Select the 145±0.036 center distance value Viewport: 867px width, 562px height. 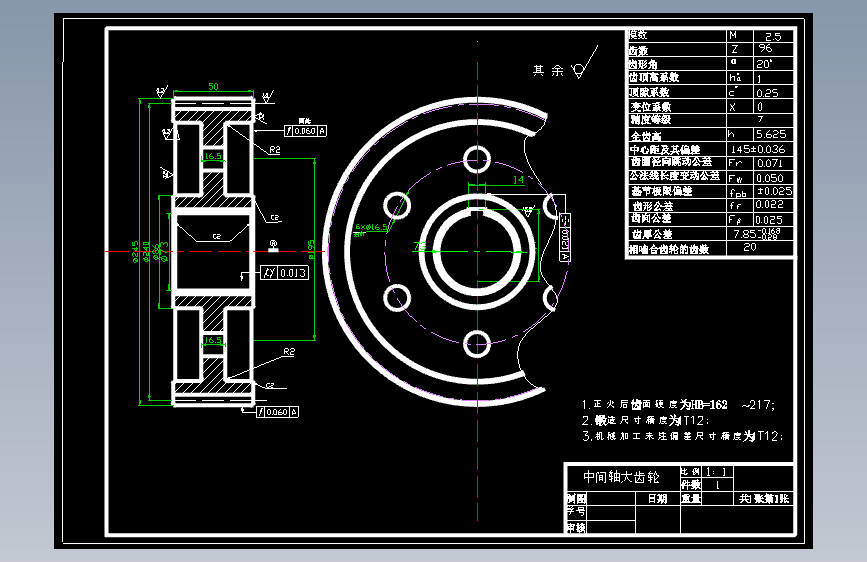tap(758, 149)
